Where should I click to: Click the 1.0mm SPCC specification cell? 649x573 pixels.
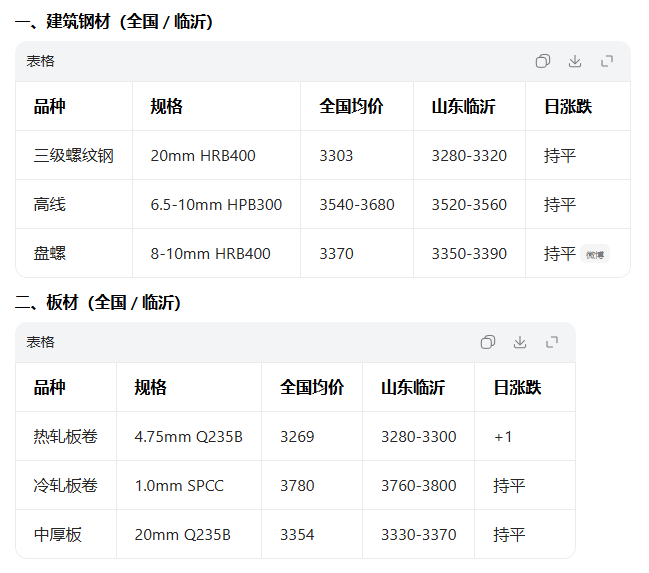coord(179,486)
